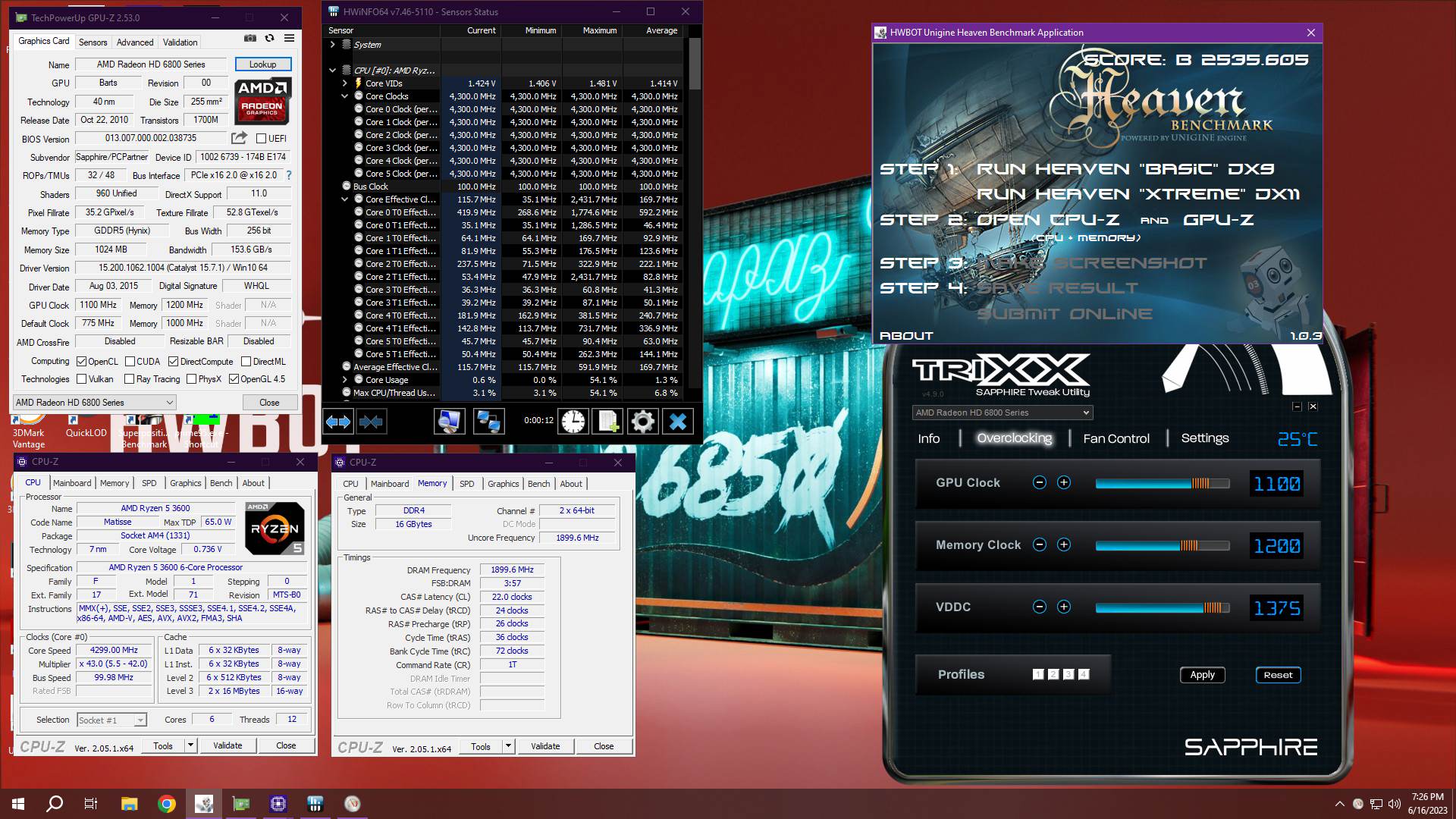Screen dimensions: 1456x819
Task: Click Apply button in TRIXX
Action: 1202,675
